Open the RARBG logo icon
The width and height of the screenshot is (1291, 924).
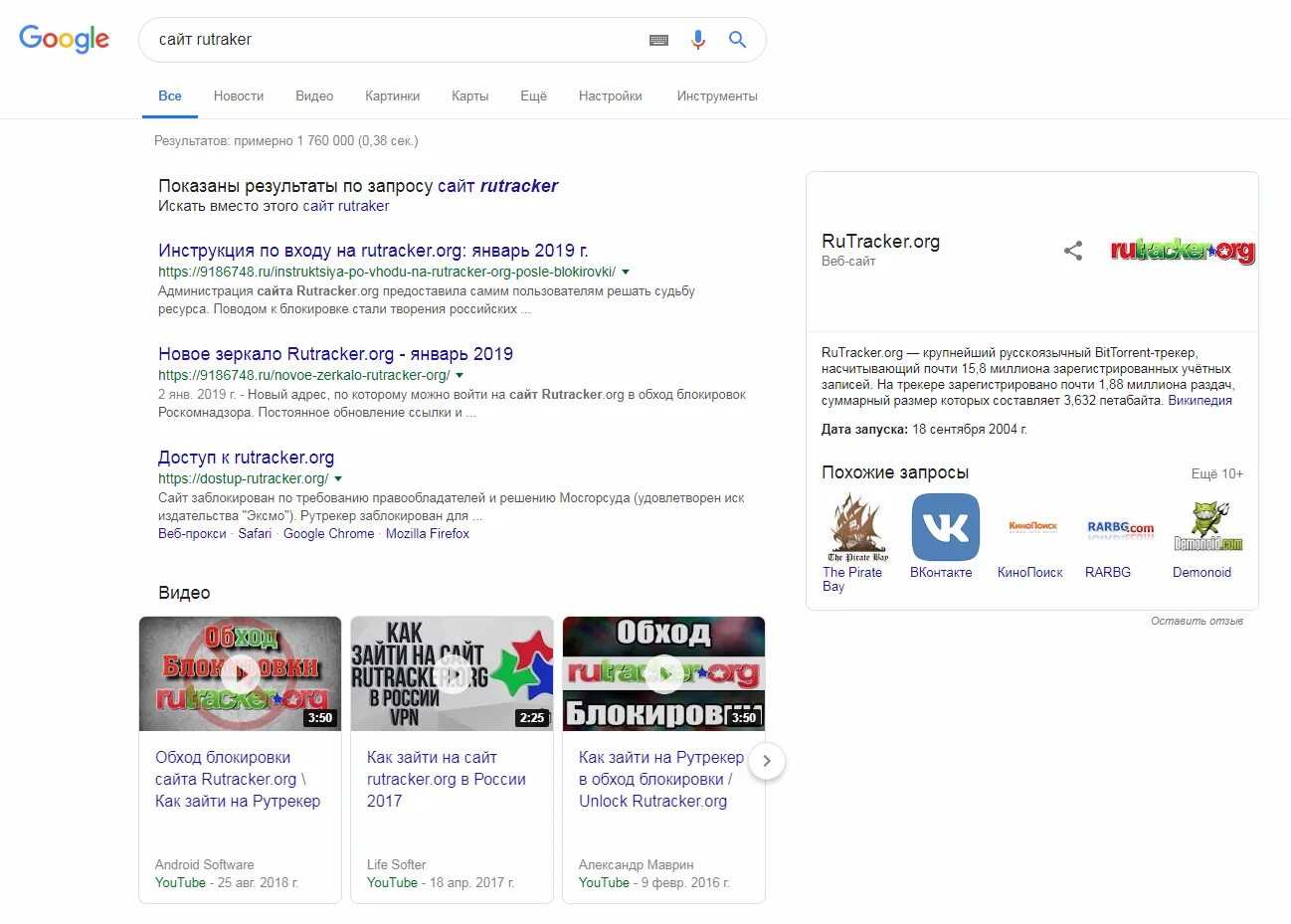(1121, 527)
